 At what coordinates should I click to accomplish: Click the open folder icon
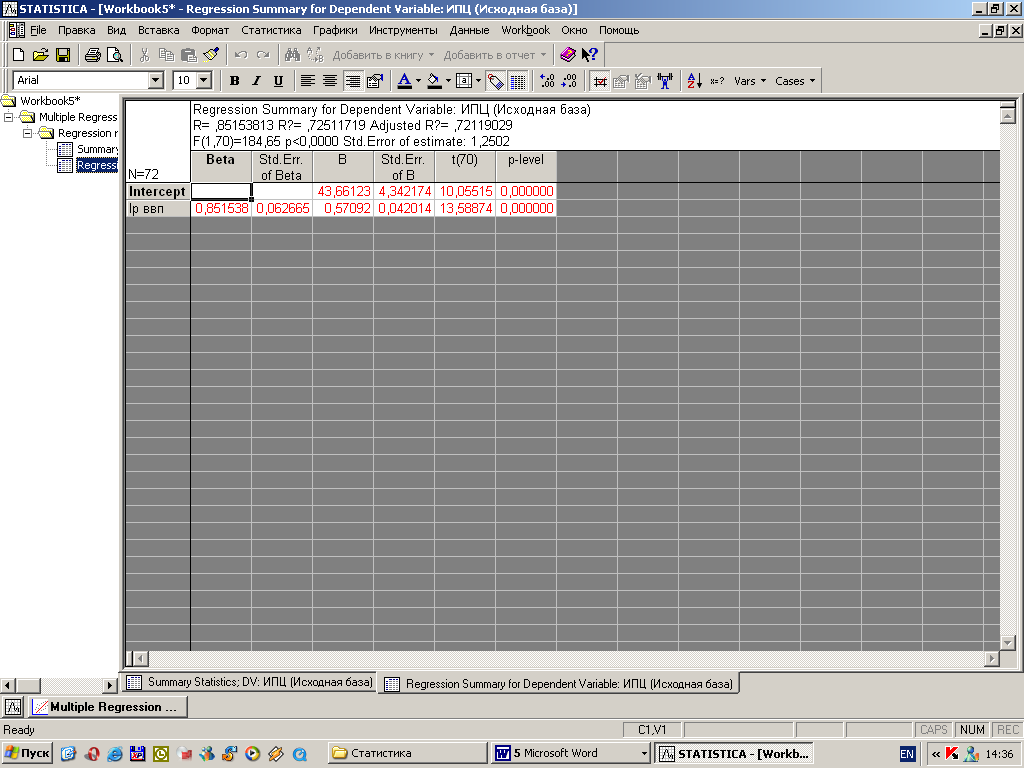(x=40, y=55)
